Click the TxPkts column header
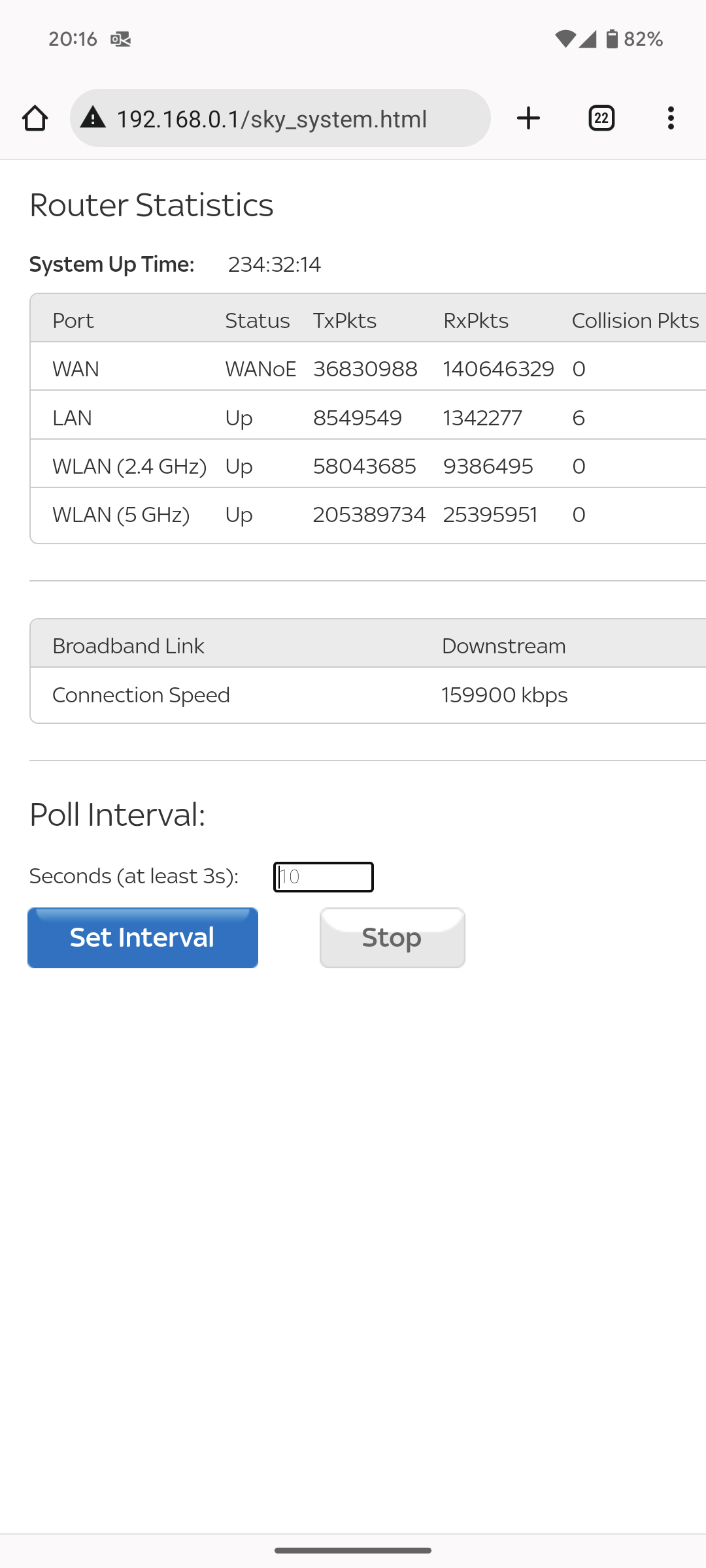The height and width of the screenshot is (1568, 706). pyautogui.click(x=345, y=321)
